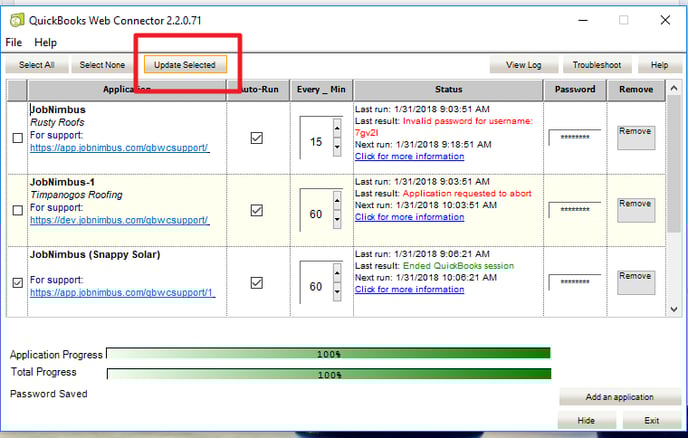
Task: Select the JobNimbus-1 Timpanogos Roofing checkbox
Action: click(18, 211)
